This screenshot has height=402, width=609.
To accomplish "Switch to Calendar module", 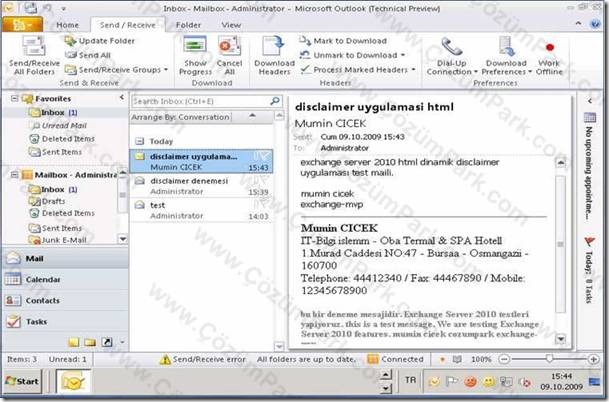I will click(65, 280).
